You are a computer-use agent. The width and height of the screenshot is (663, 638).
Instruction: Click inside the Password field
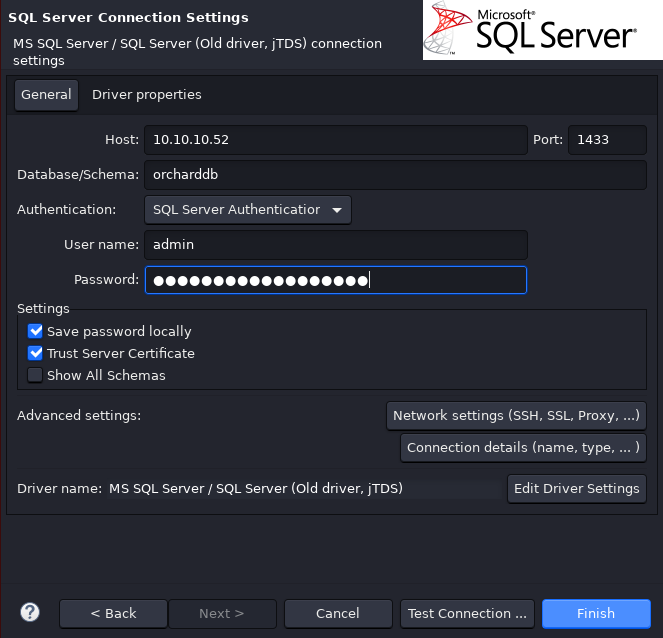pos(335,280)
